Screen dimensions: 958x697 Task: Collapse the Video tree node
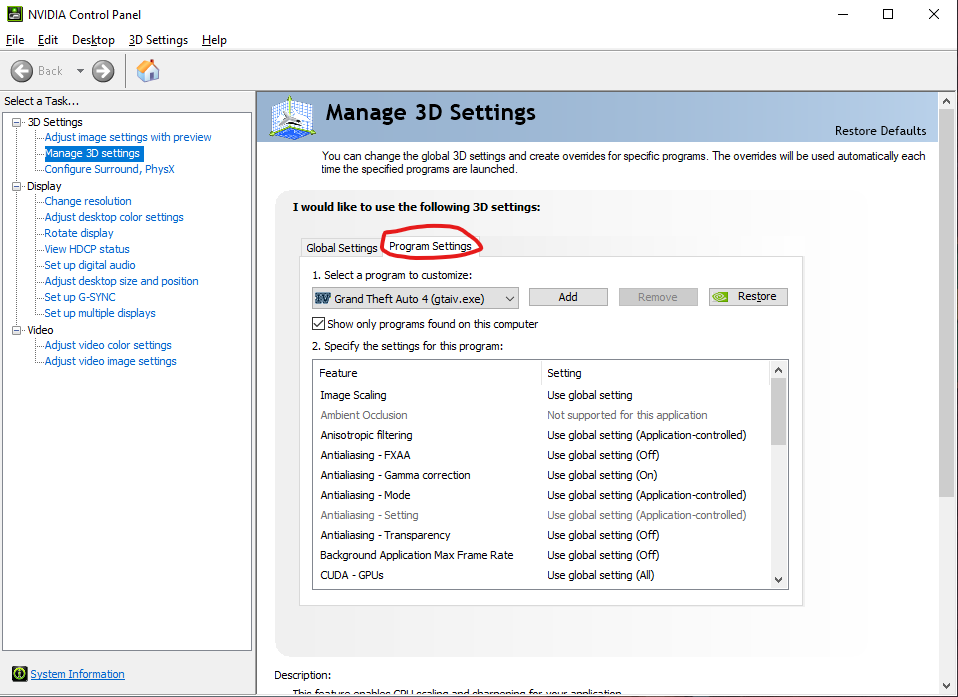pyautogui.click(x=16, y=330)
